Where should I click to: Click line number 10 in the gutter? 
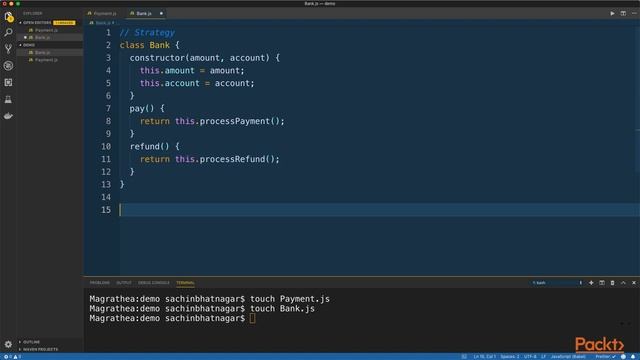106,147
